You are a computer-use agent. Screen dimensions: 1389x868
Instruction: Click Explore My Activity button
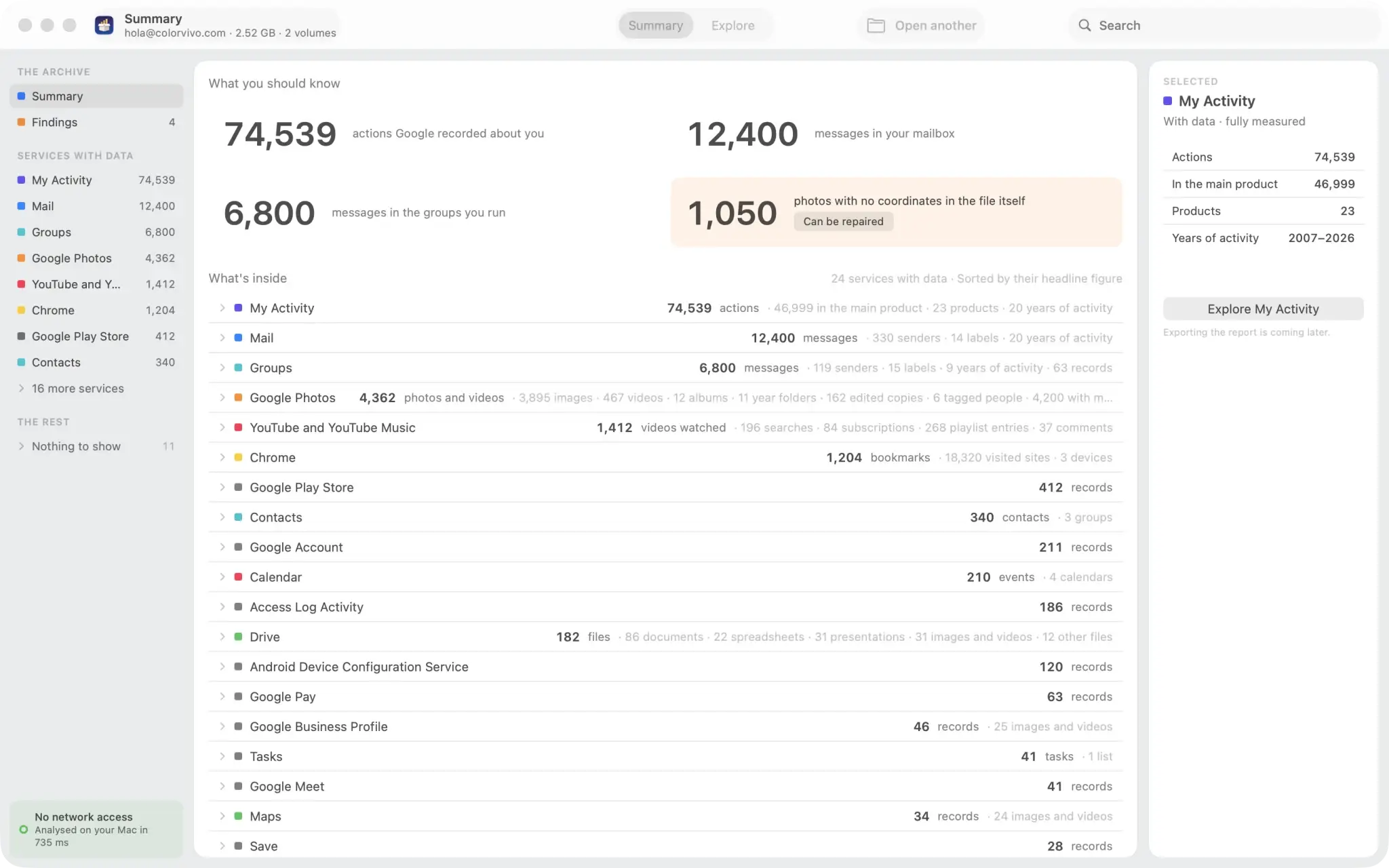pos(1263,309)
